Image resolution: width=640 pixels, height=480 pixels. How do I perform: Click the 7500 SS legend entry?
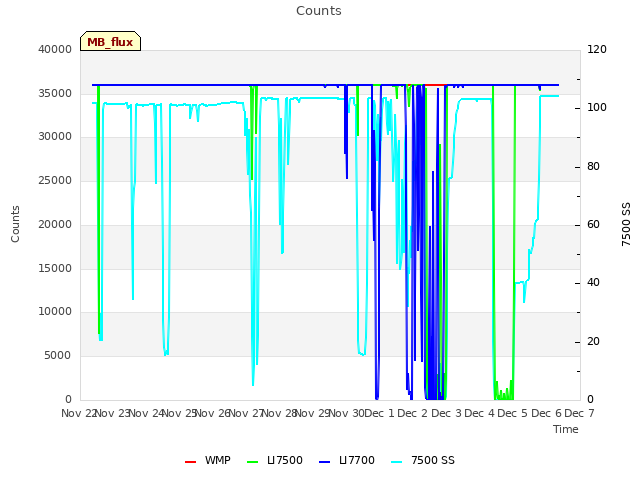tap(423, 460)
